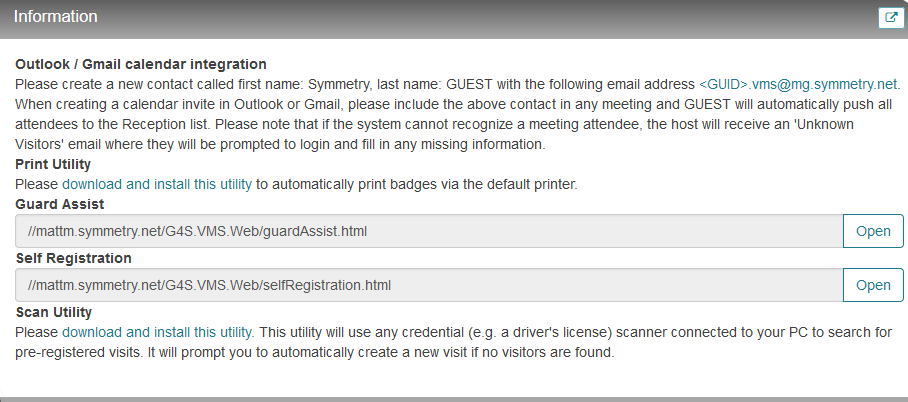Download the Print Utility installer link
The width and height of the screenshot is (908, 402).
[157, 184]
